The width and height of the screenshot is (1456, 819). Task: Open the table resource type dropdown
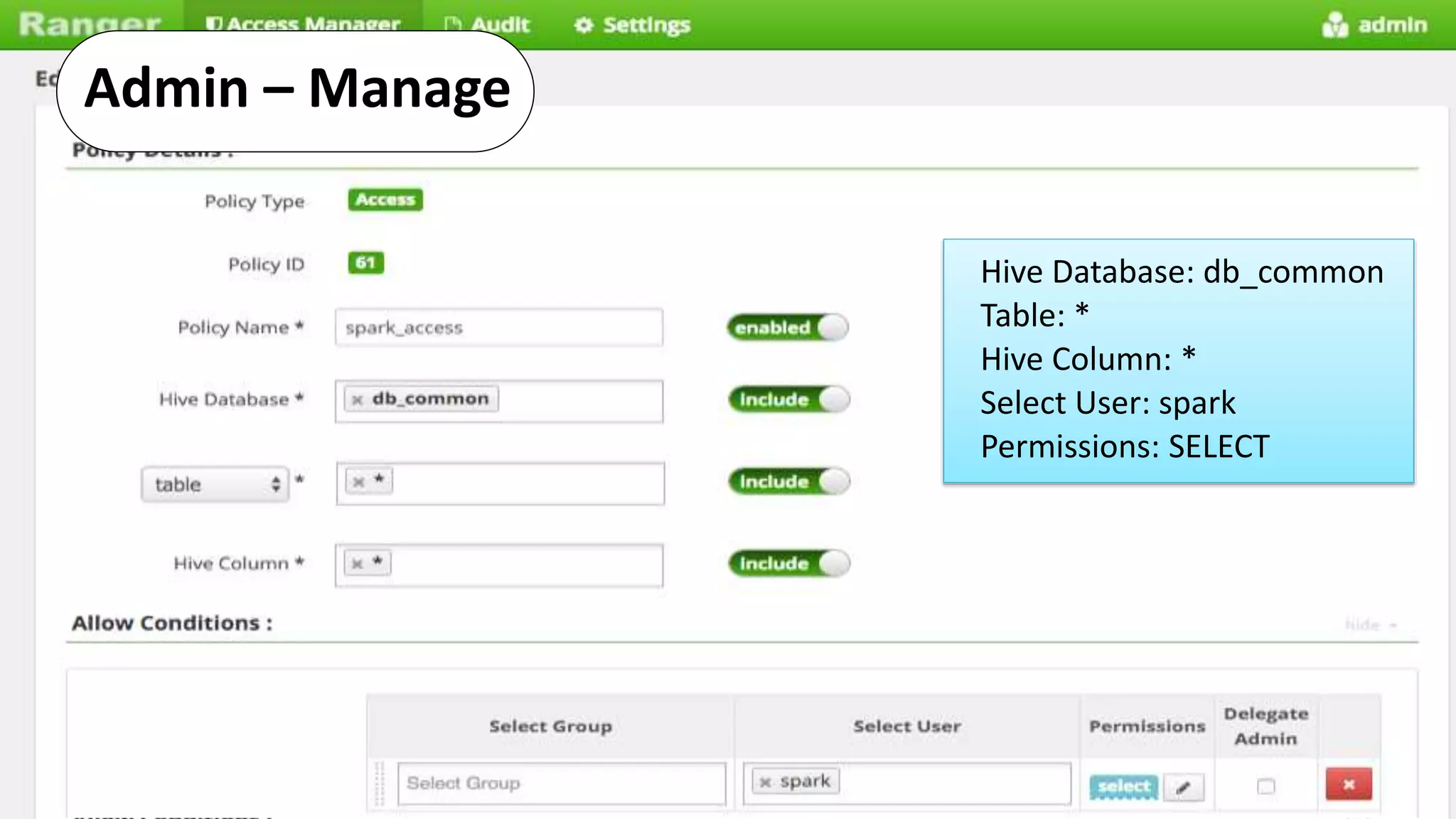click(x=215, y=485)
